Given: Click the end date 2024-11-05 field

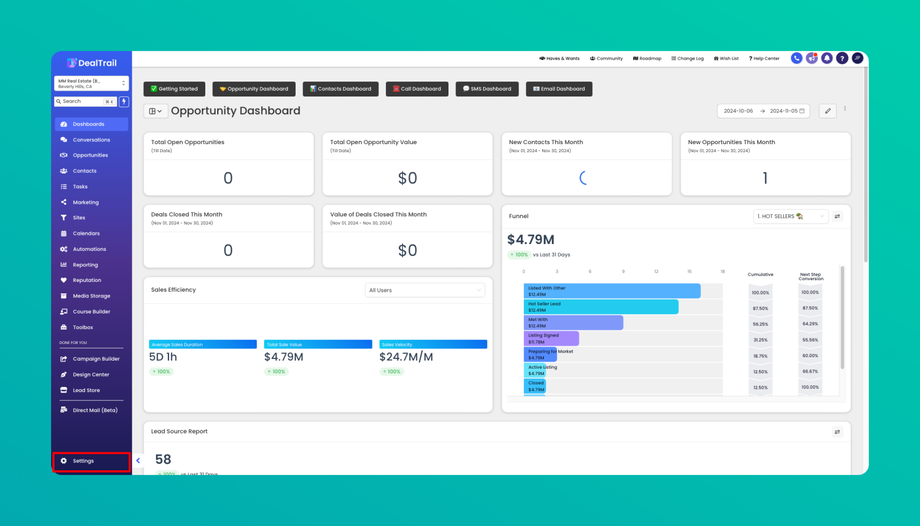Looking at the screenshot, I should click(x=783, y=111).
